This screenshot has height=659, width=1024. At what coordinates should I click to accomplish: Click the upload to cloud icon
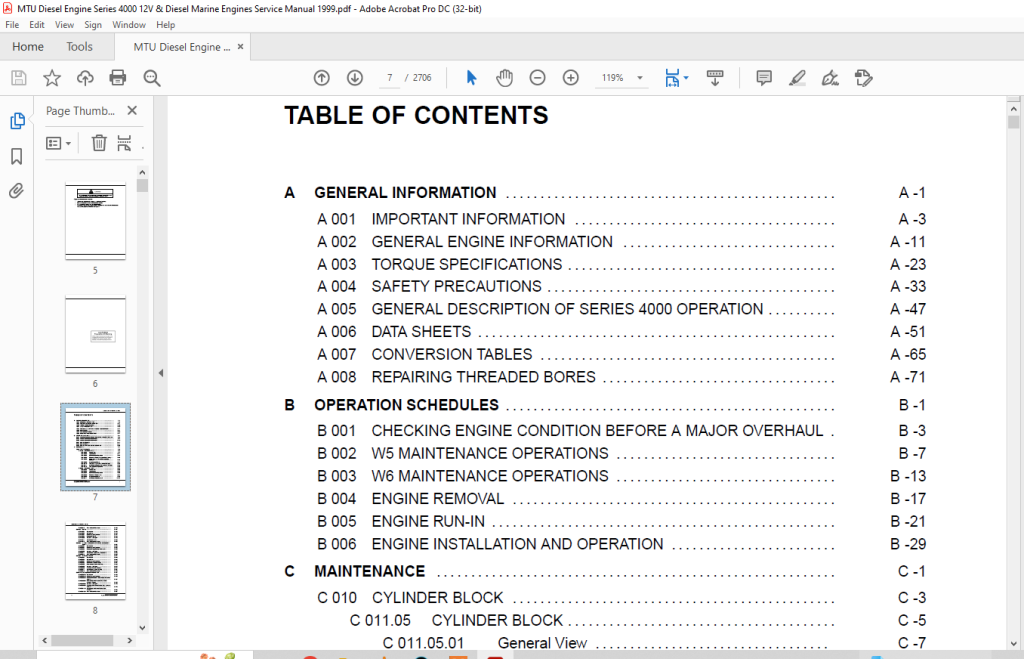(85, 78)
